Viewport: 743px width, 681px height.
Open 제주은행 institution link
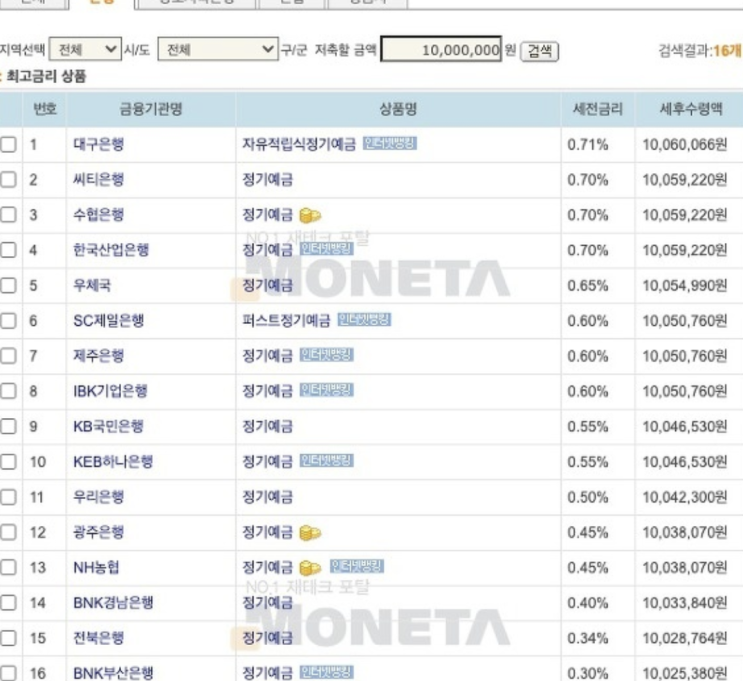[x=99, y=356]
